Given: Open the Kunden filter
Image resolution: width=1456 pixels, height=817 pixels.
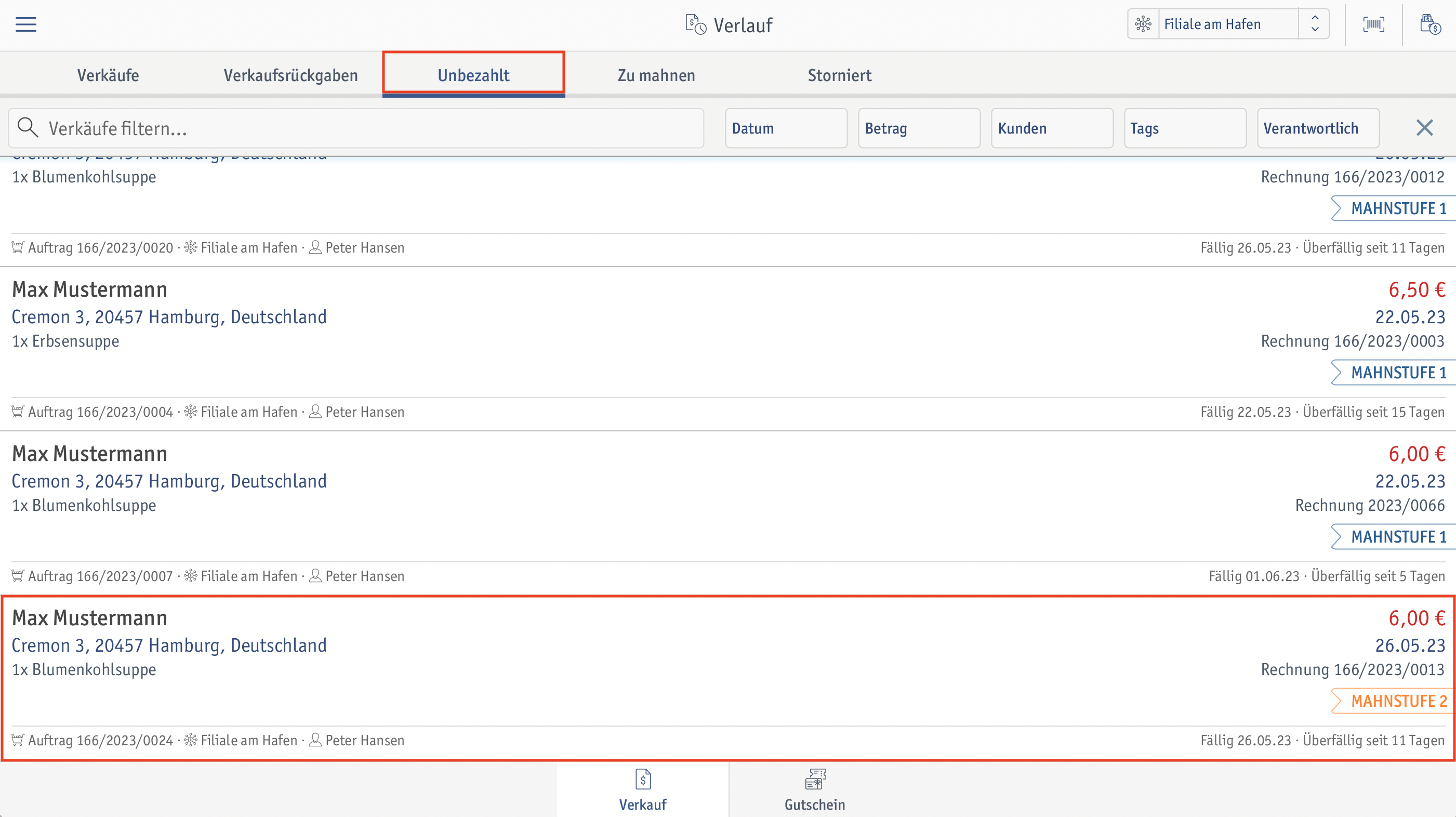Looking at the screenshot, I should pos(1052,128).
